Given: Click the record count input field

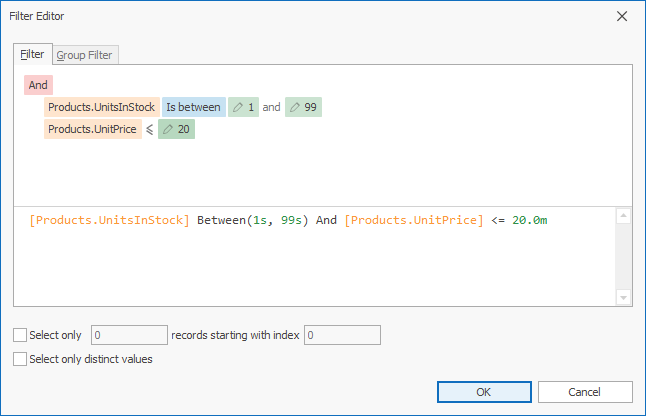Looking at the screenshot, I should pos(129,335).
